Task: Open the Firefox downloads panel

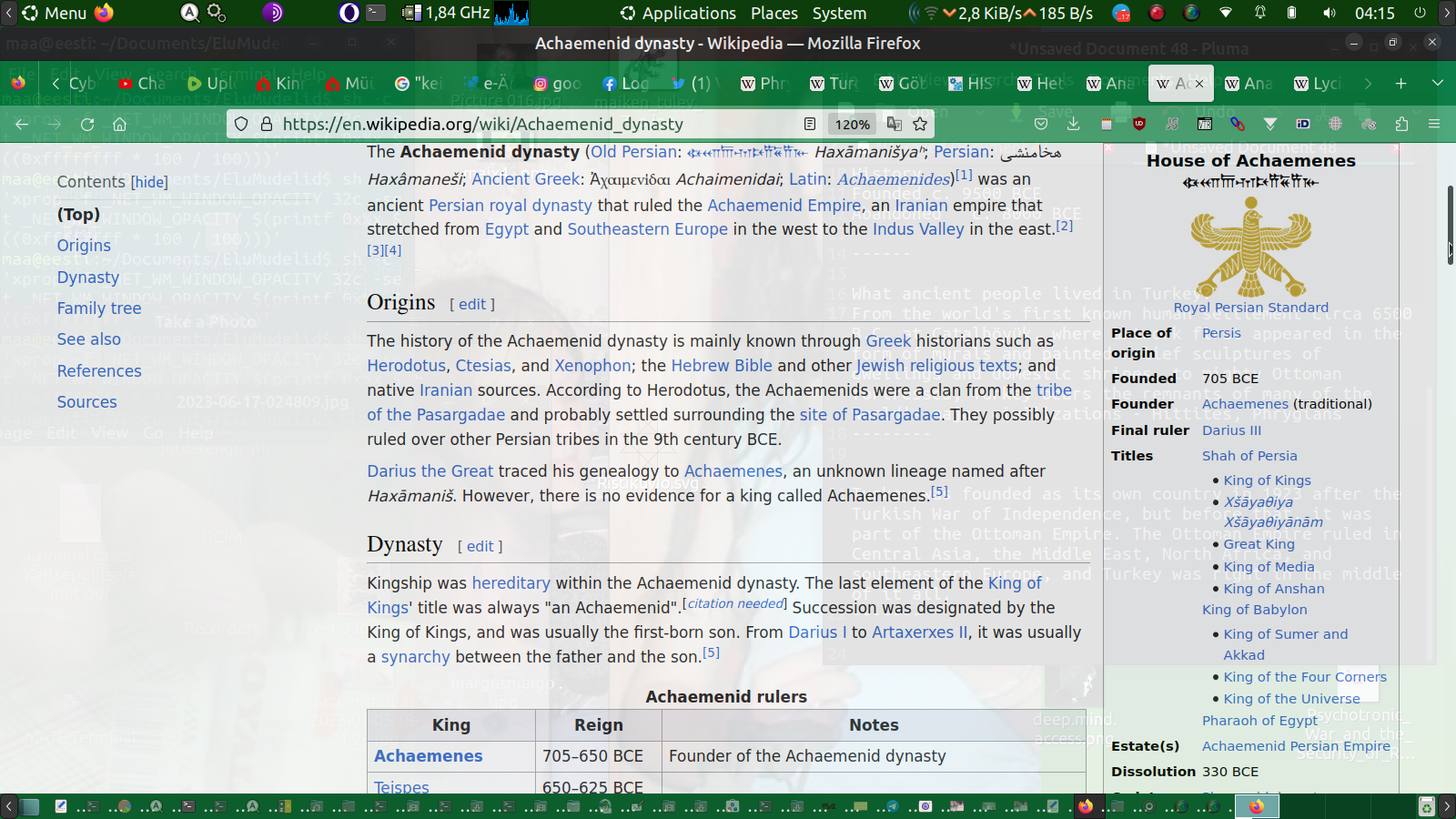Action: (x=1073, y=124)
